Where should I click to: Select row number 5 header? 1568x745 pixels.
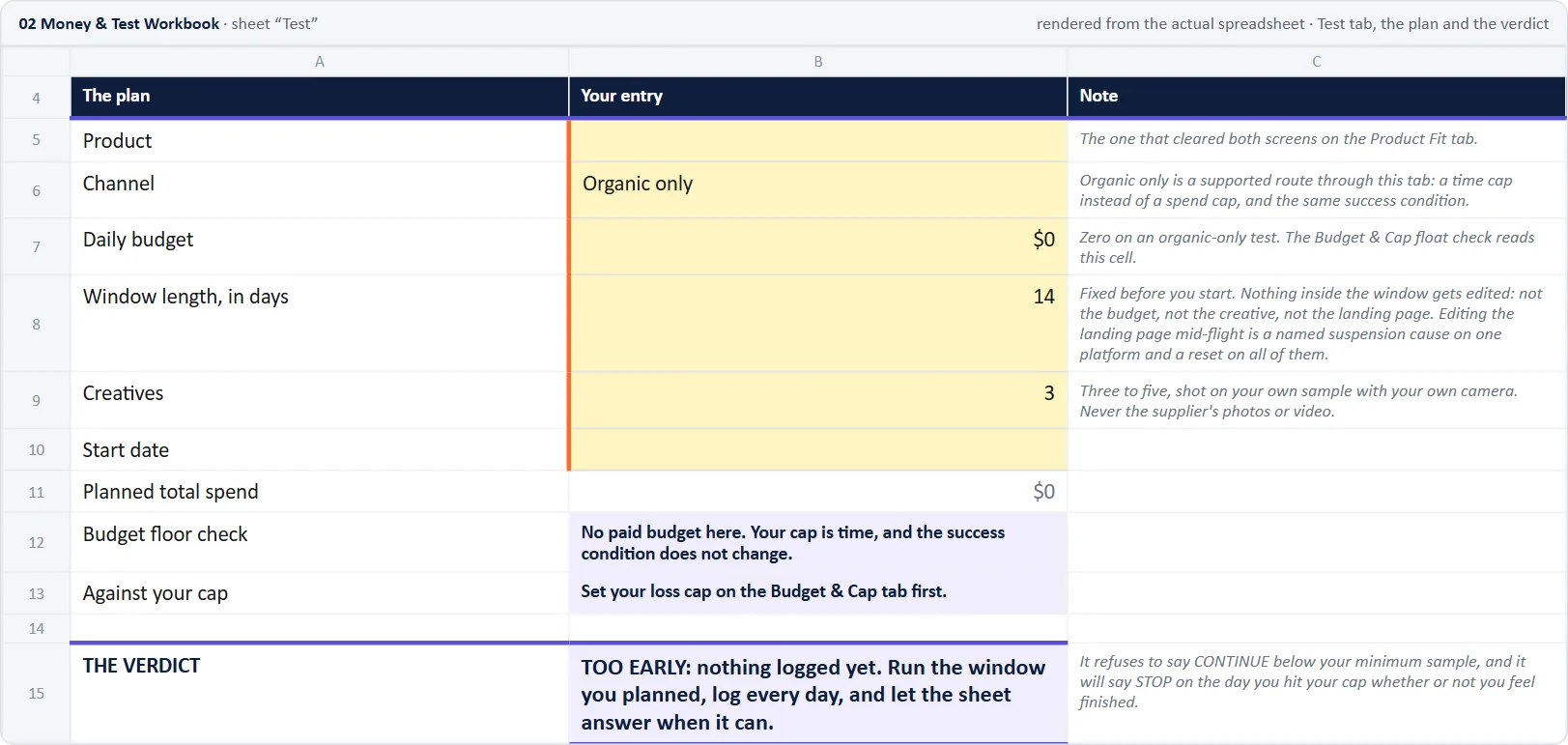click(x=36, y=140)
